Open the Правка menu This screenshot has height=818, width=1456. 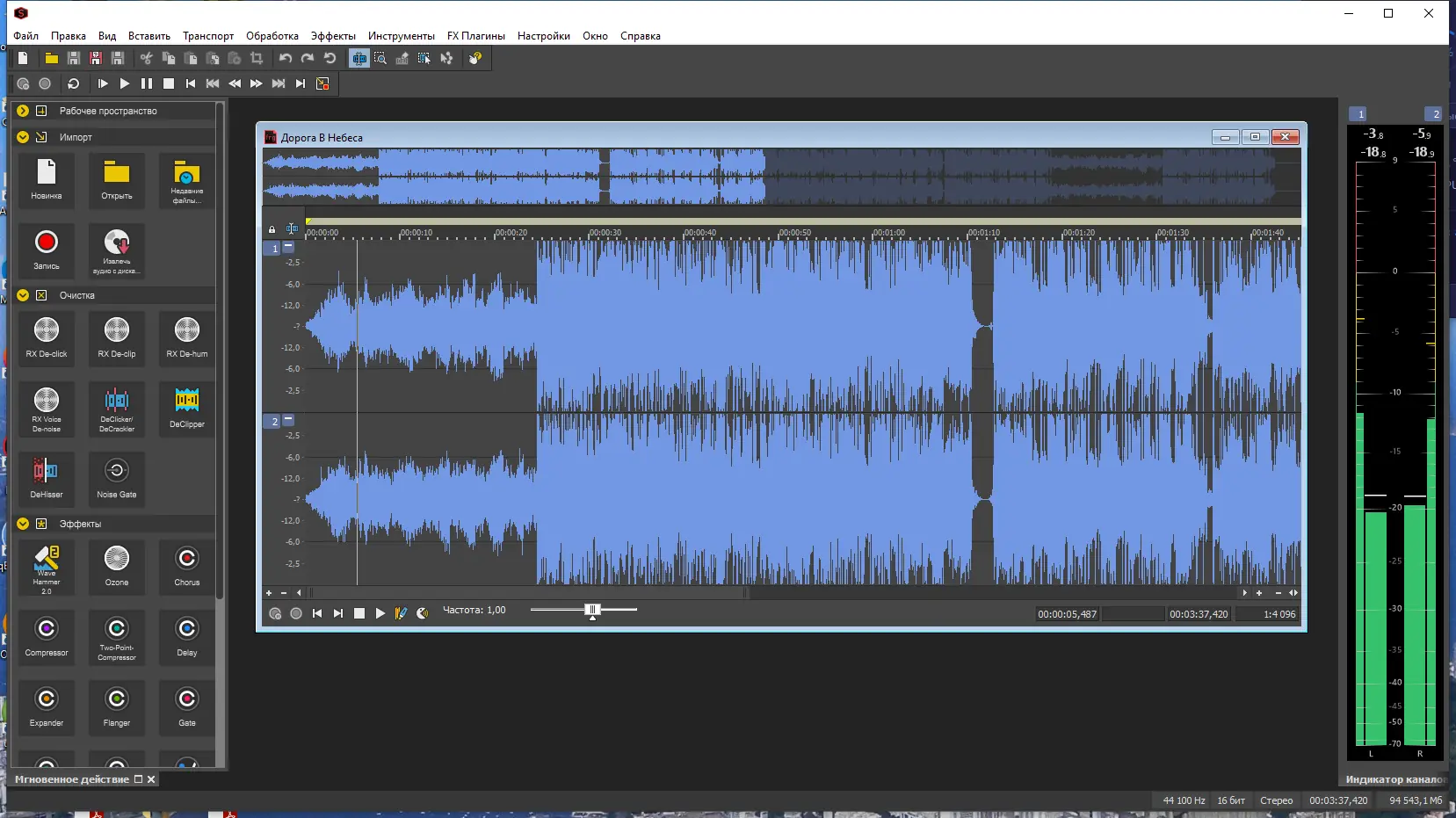tap(69, 36)
